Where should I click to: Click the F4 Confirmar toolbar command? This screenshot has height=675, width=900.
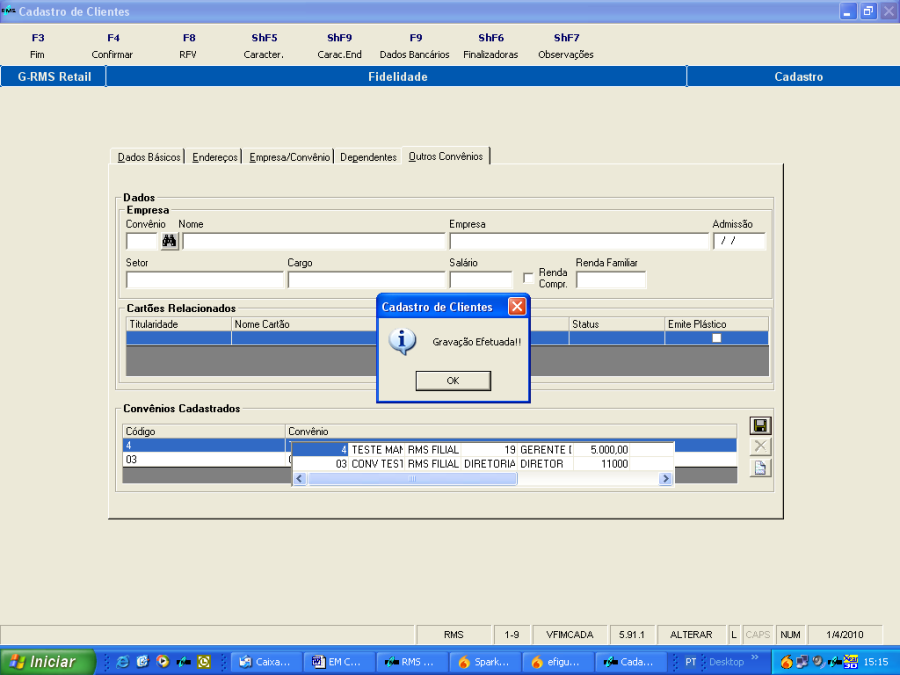[112, 46]
